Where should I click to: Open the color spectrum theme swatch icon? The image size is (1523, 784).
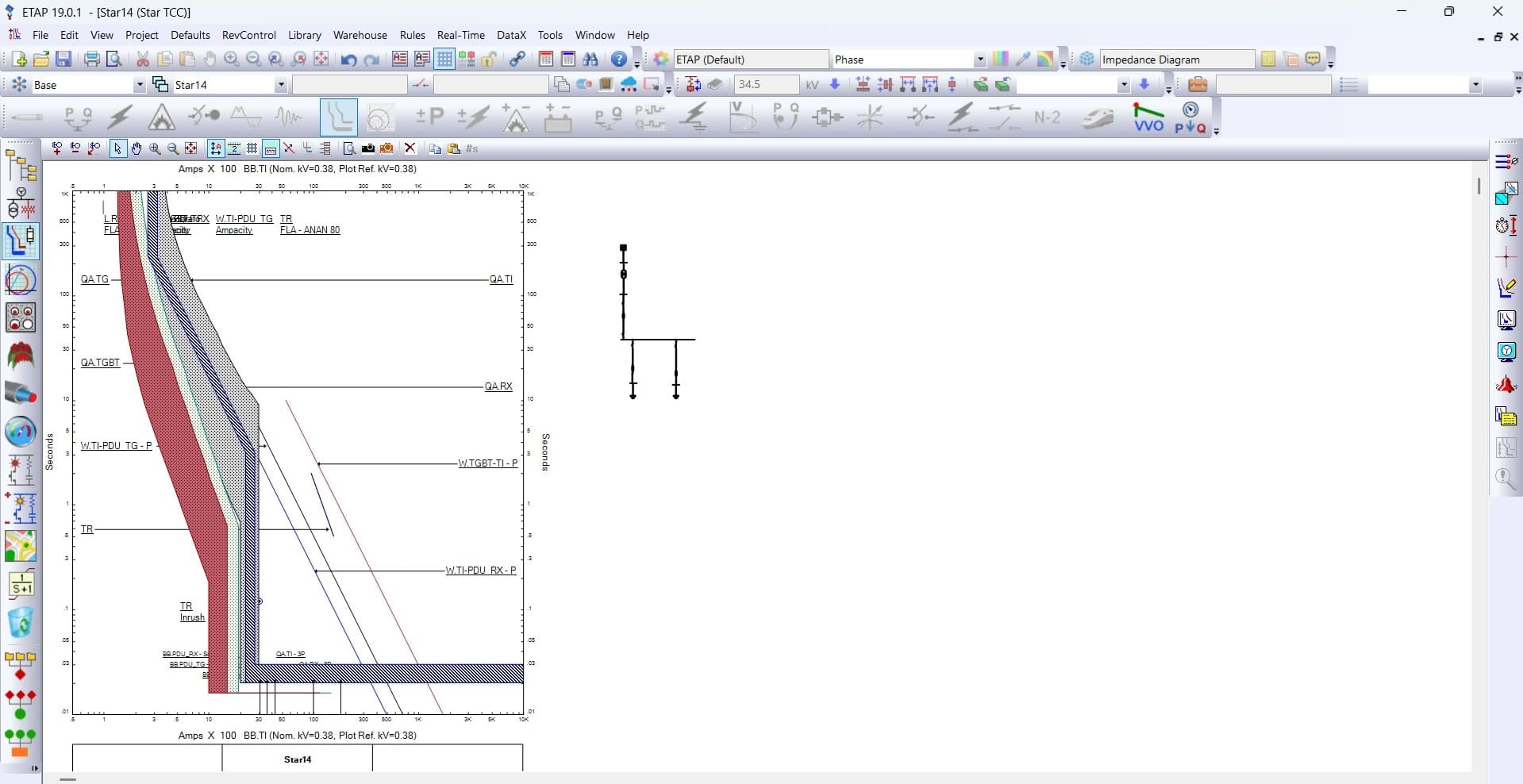pos(1000,60)
